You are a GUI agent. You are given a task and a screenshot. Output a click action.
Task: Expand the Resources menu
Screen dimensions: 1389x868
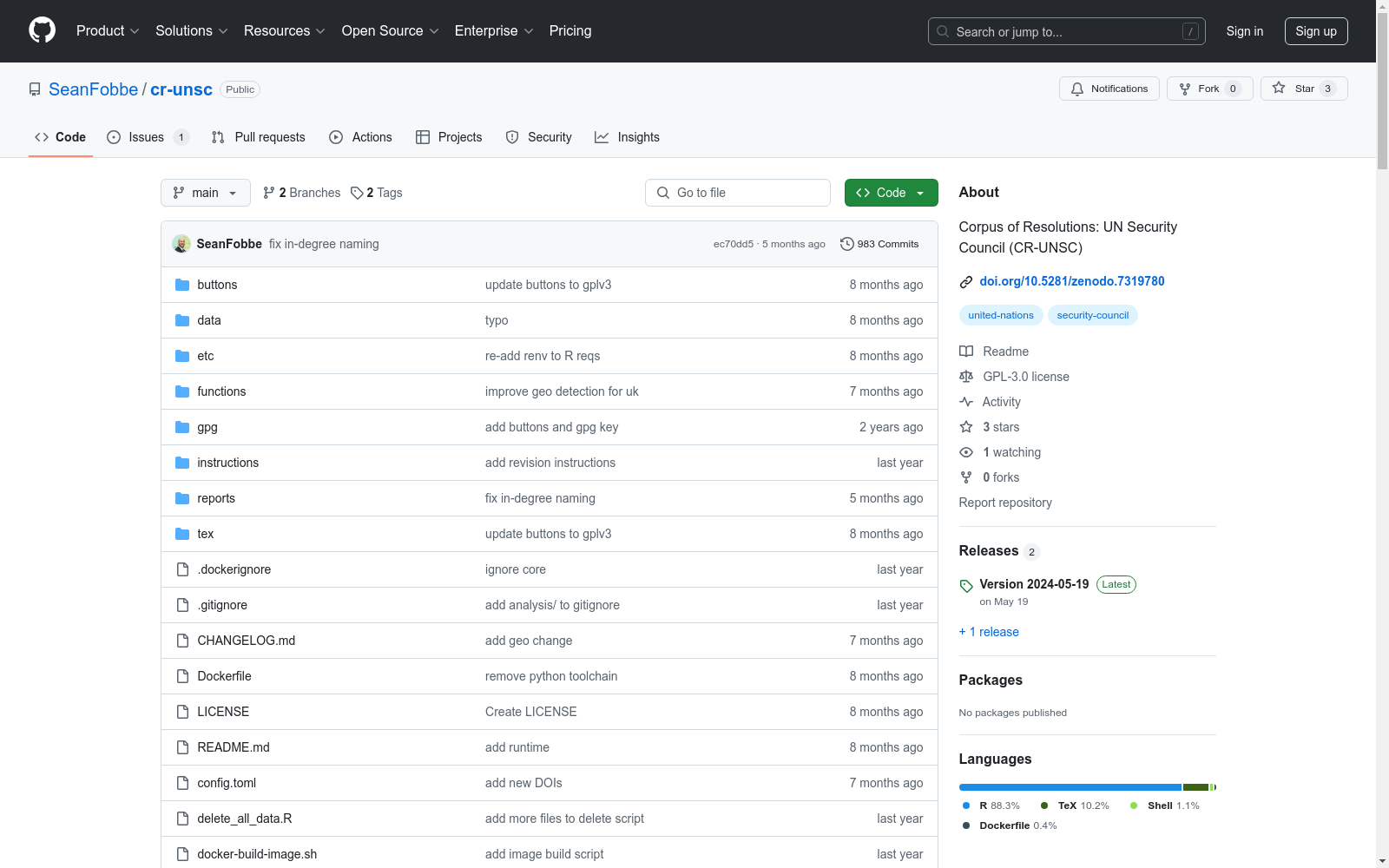[285, 31]
